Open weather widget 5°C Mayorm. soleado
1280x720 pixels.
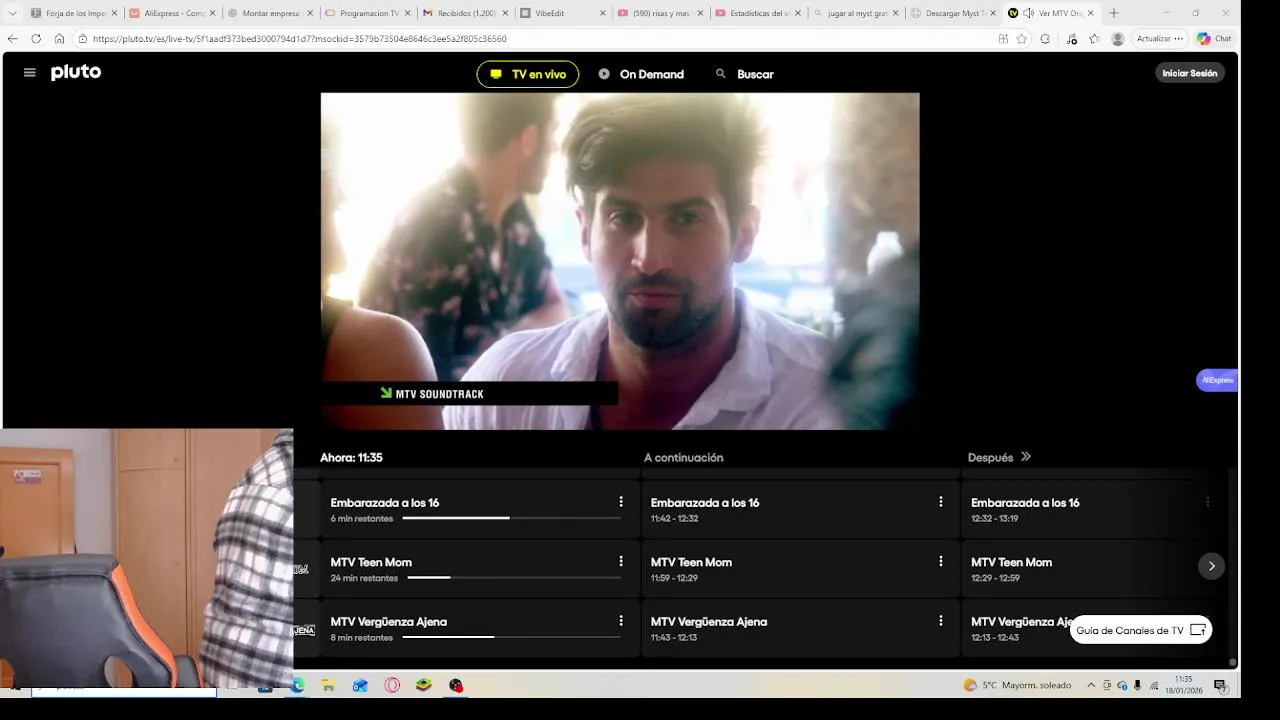pyautogui.click(x=1017, y=685)
